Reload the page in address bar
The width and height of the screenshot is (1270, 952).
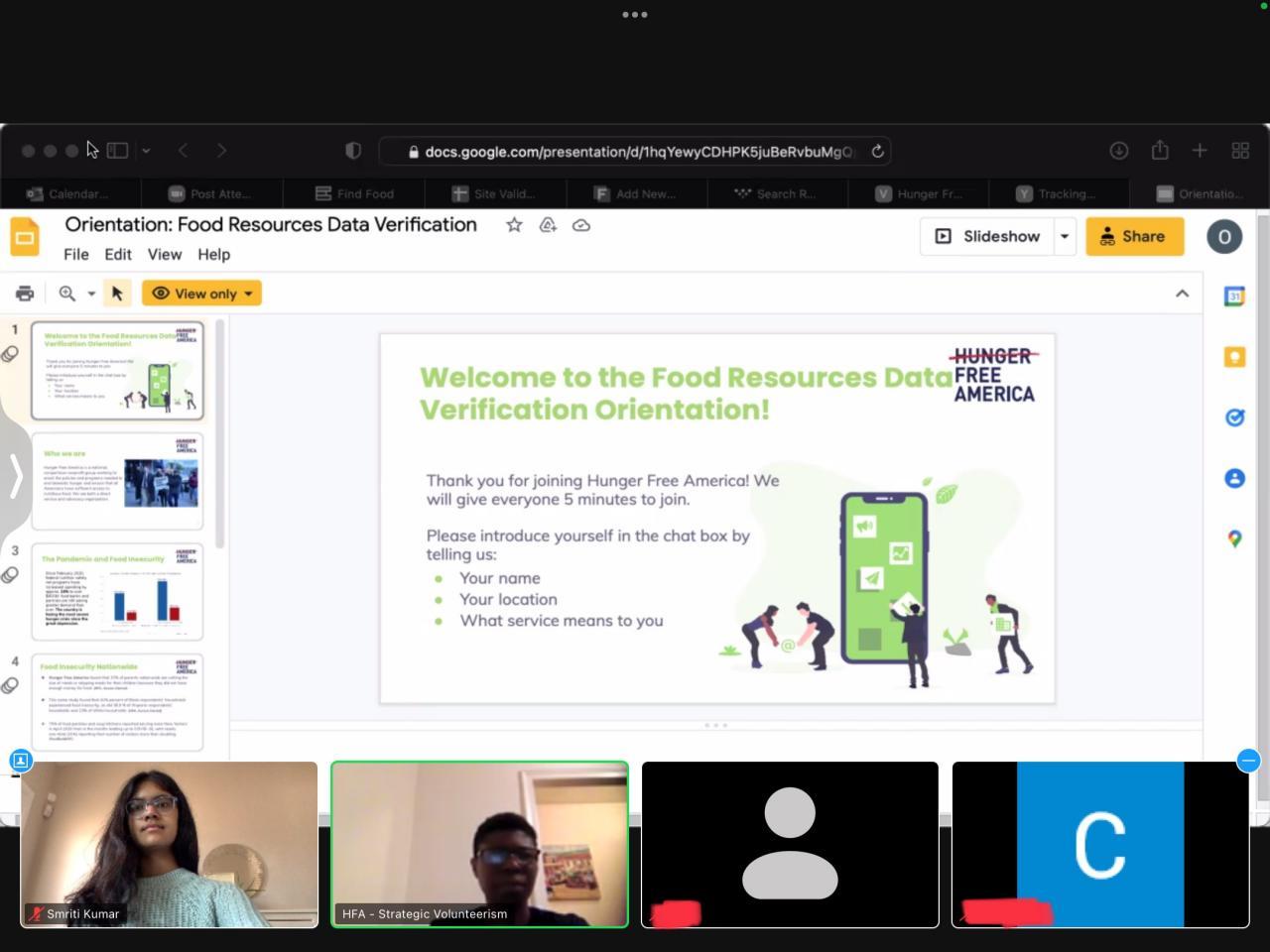(877, 152)
